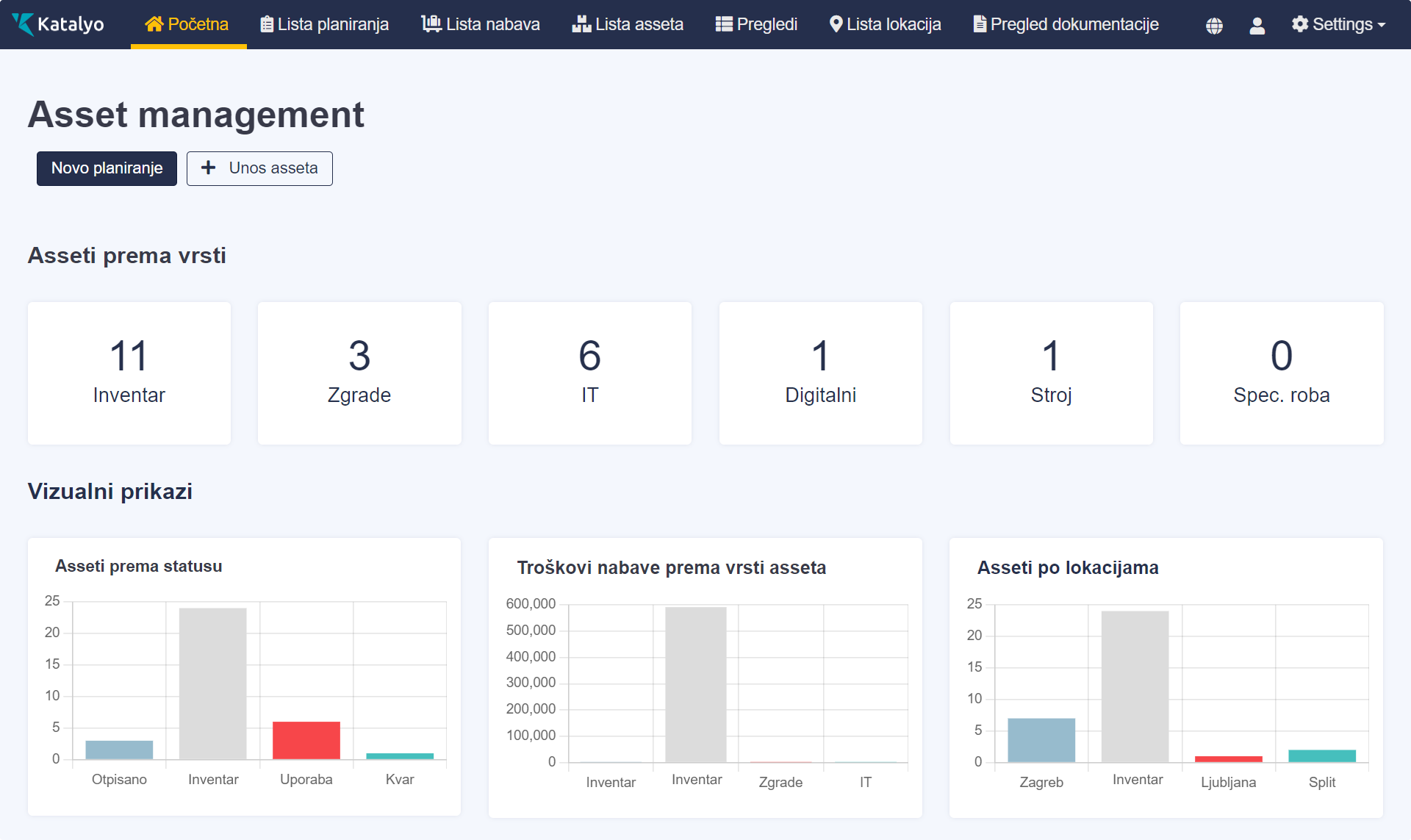
Task: Open the Lista asseta menu item
Action: pyautogui.click(x=628, y=24)
